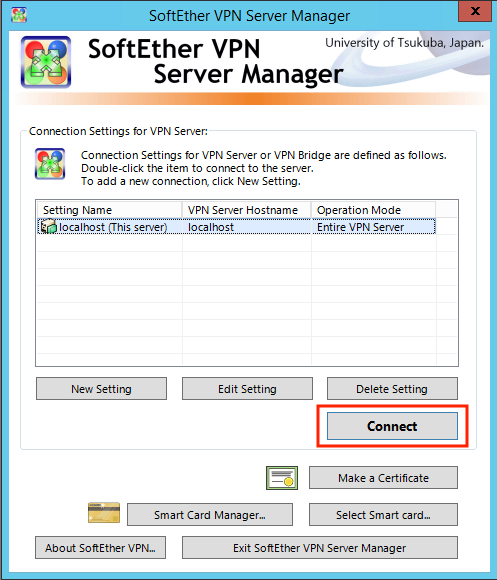Click the gold smart card icon
The image size is (497, 580).
click(x=104, y=512)
